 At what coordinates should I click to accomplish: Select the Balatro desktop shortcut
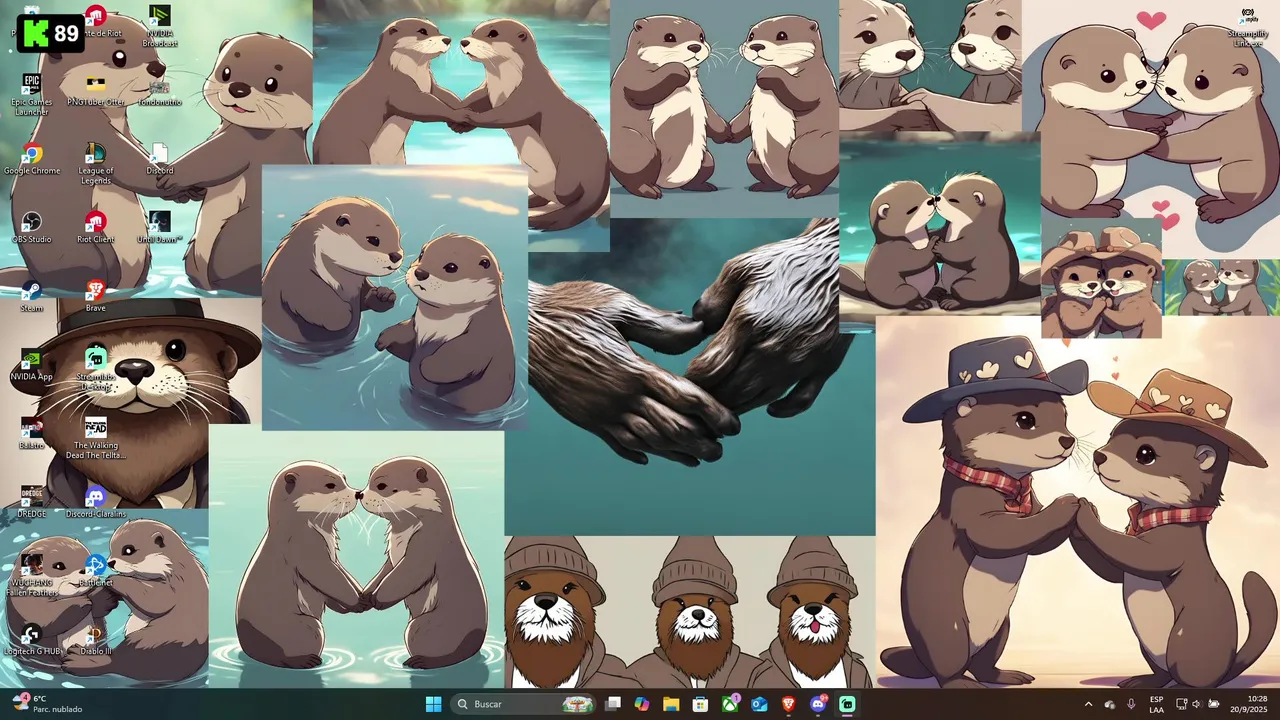[32, 434]
